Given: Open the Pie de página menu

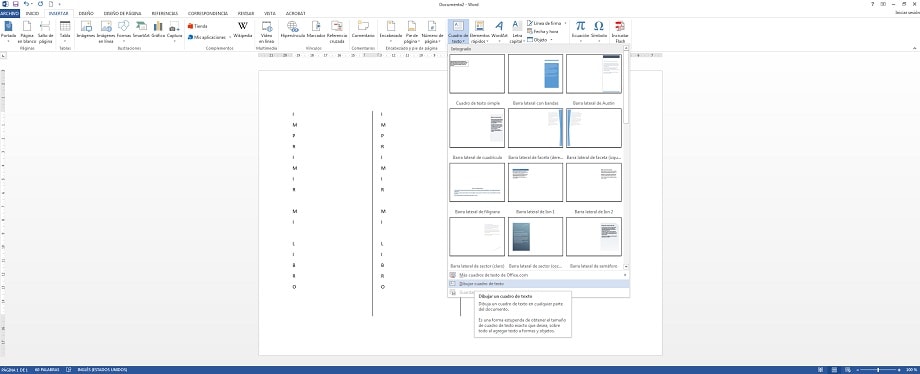Looking at the screenshot, I should tap(412, 31).
